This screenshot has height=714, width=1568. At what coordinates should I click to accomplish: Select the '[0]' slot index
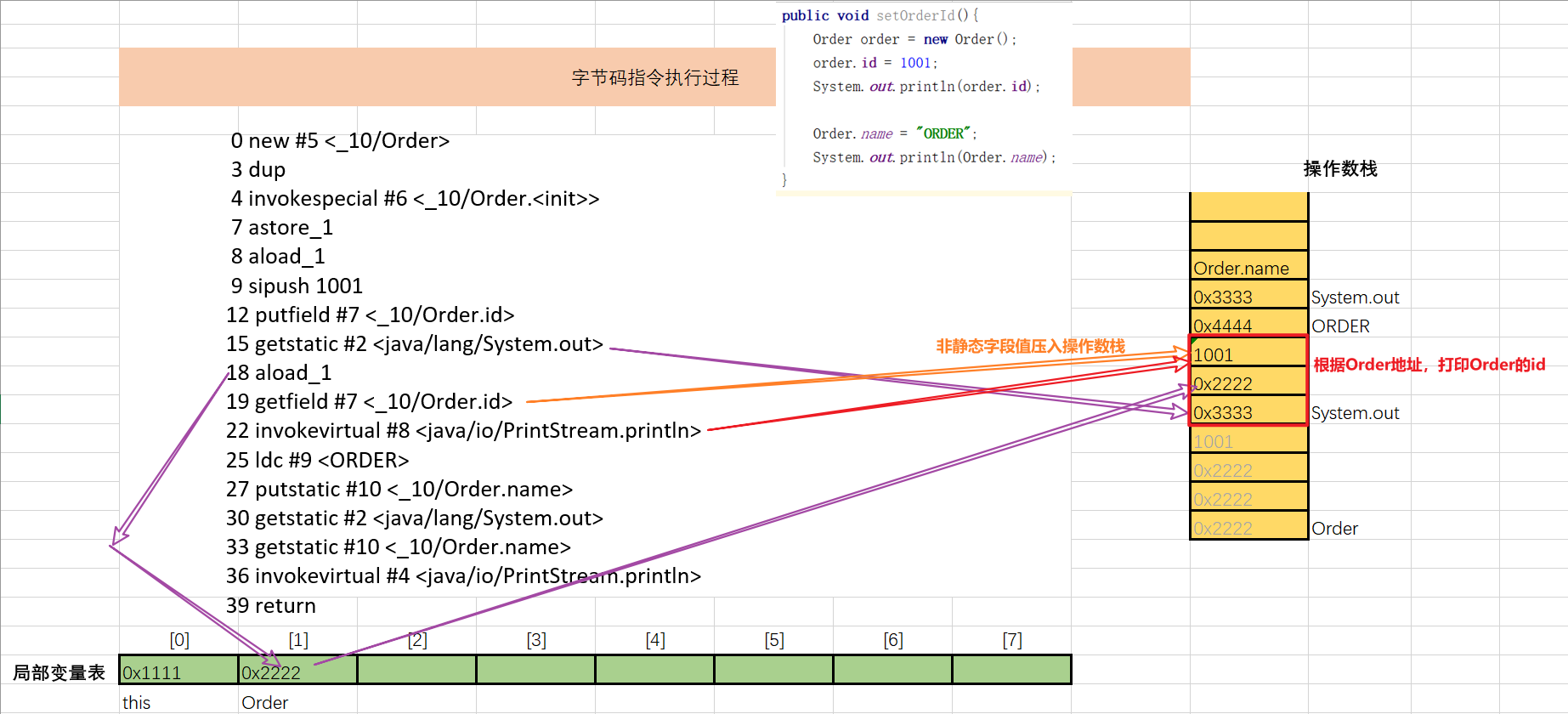[x=179, y=639]
